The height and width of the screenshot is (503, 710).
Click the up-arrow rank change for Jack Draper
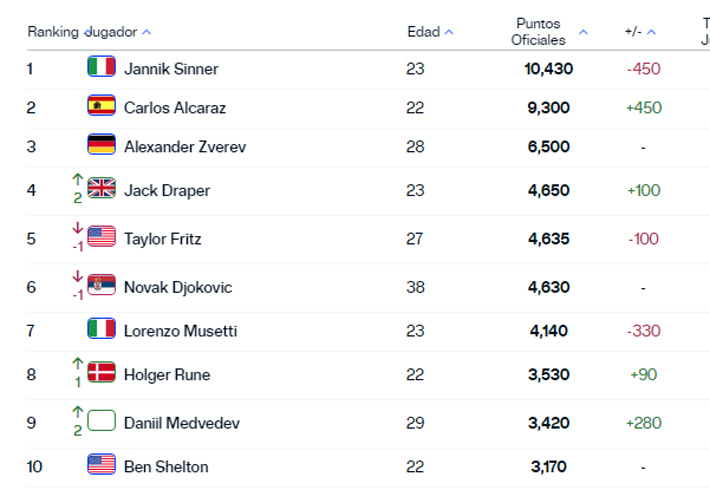[77, 180]
